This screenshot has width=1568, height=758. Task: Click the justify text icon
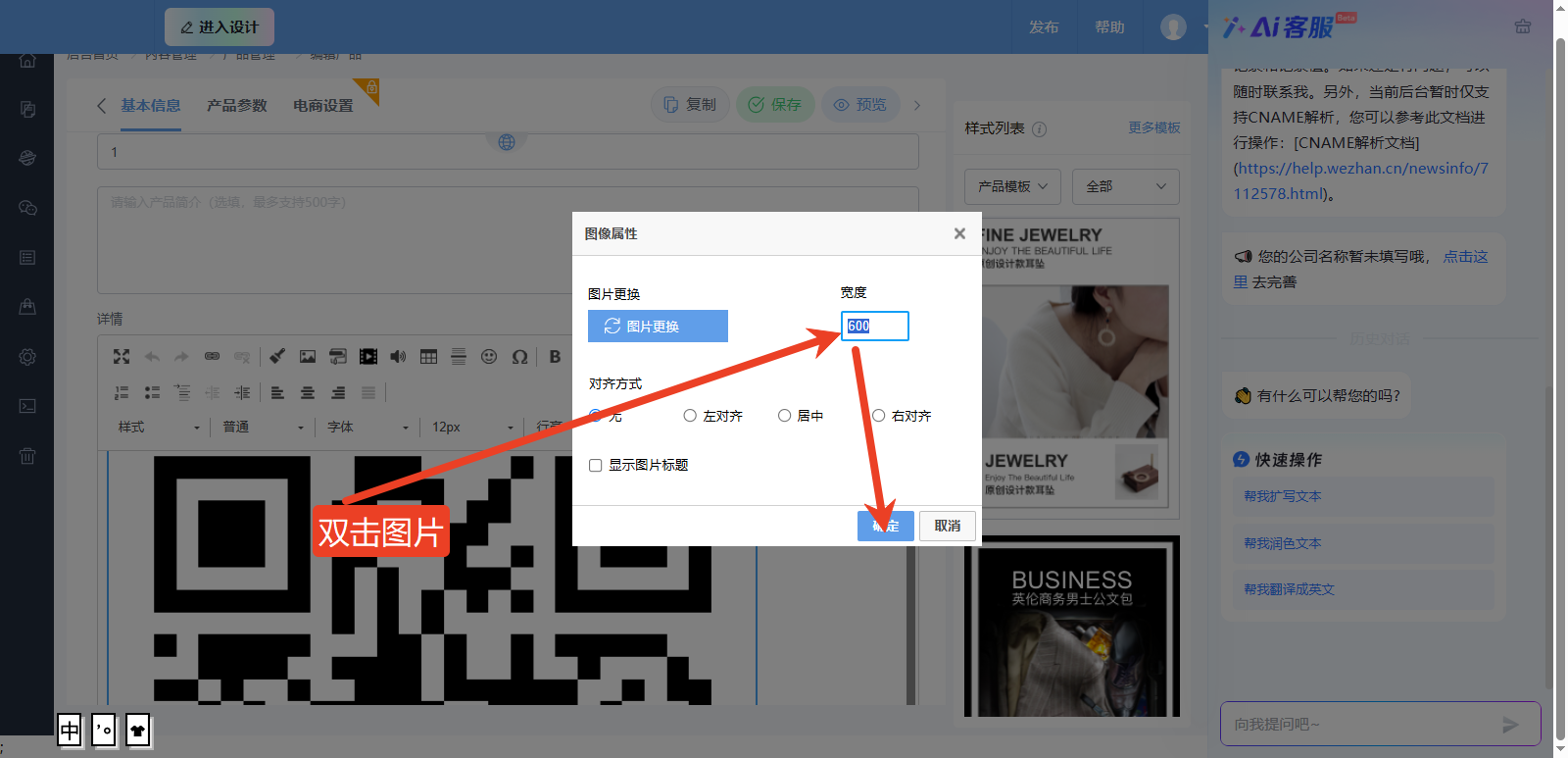368,392
